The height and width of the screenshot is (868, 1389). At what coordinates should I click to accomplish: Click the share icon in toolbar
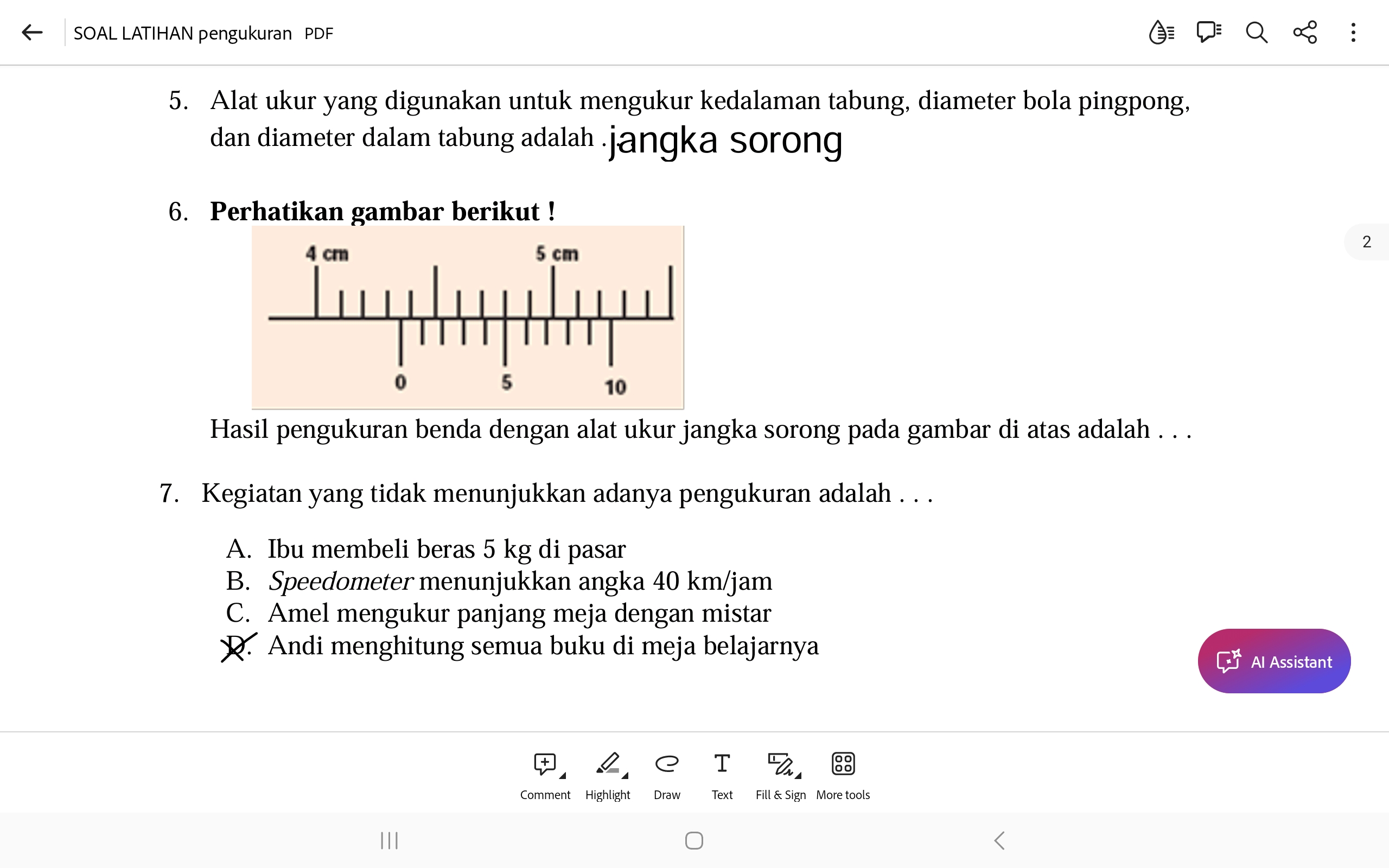coord(1304,33)
